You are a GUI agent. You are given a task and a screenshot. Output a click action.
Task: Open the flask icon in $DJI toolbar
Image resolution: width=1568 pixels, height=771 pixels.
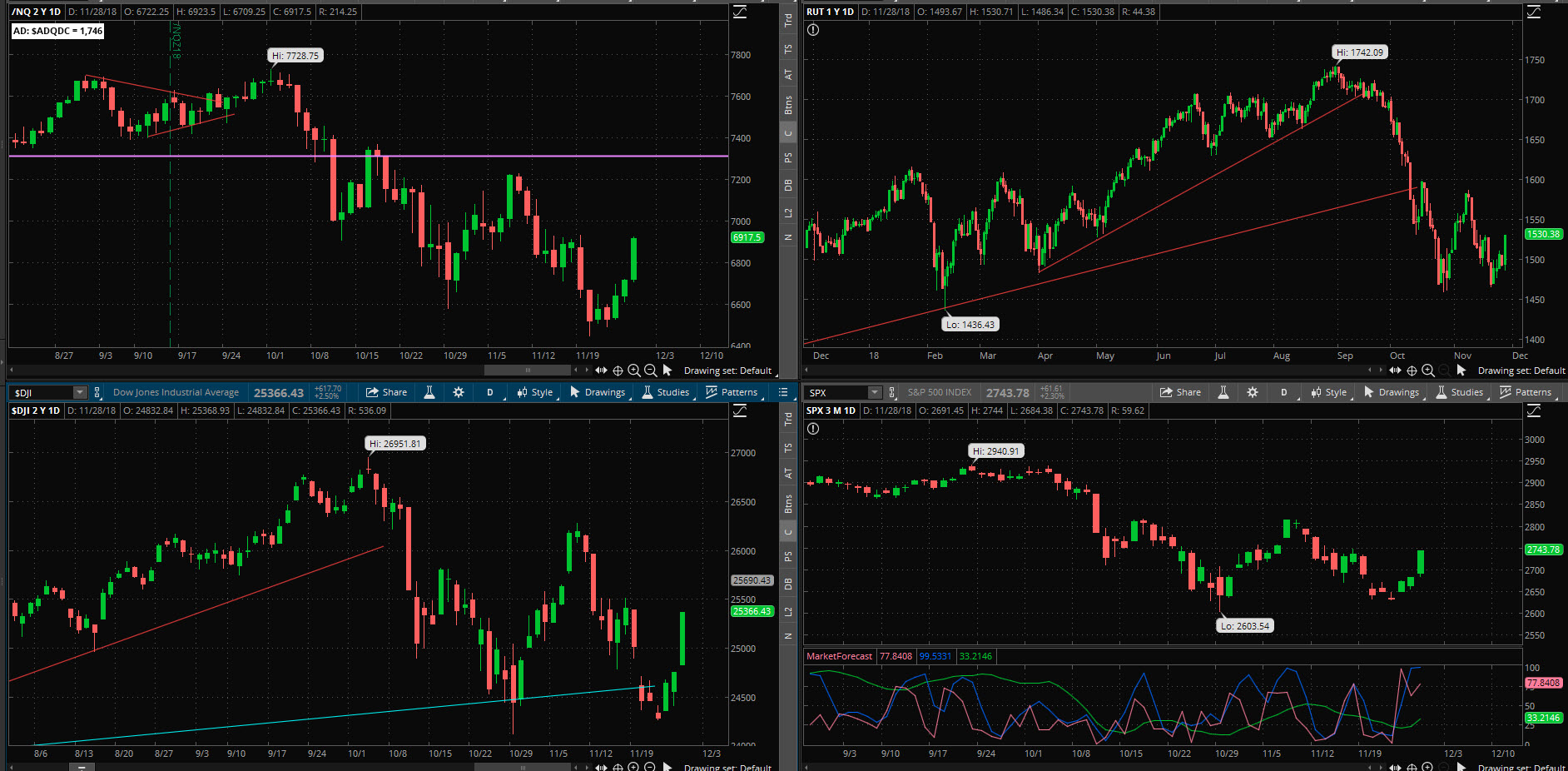(x=429, y=392)
